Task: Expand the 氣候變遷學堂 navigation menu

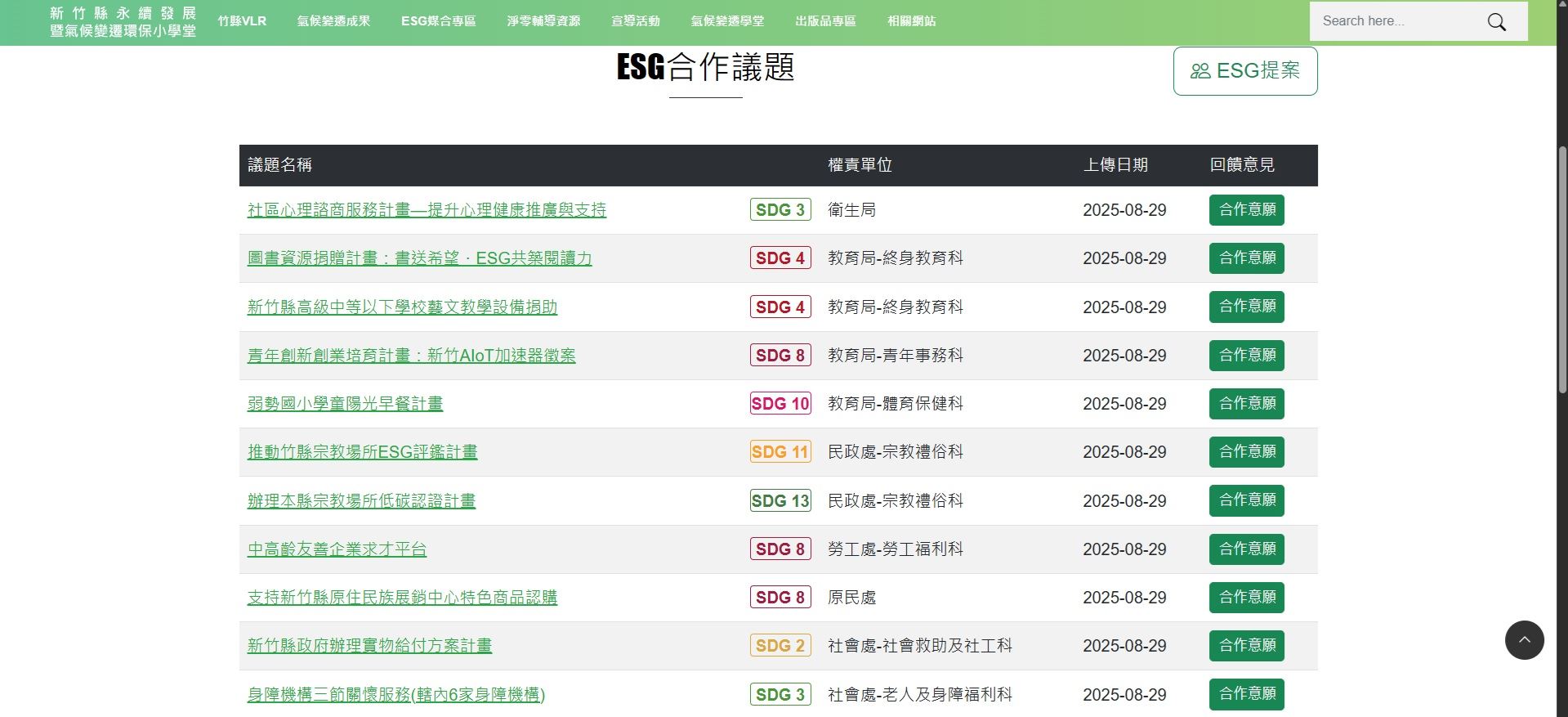Action: (727, 21)
